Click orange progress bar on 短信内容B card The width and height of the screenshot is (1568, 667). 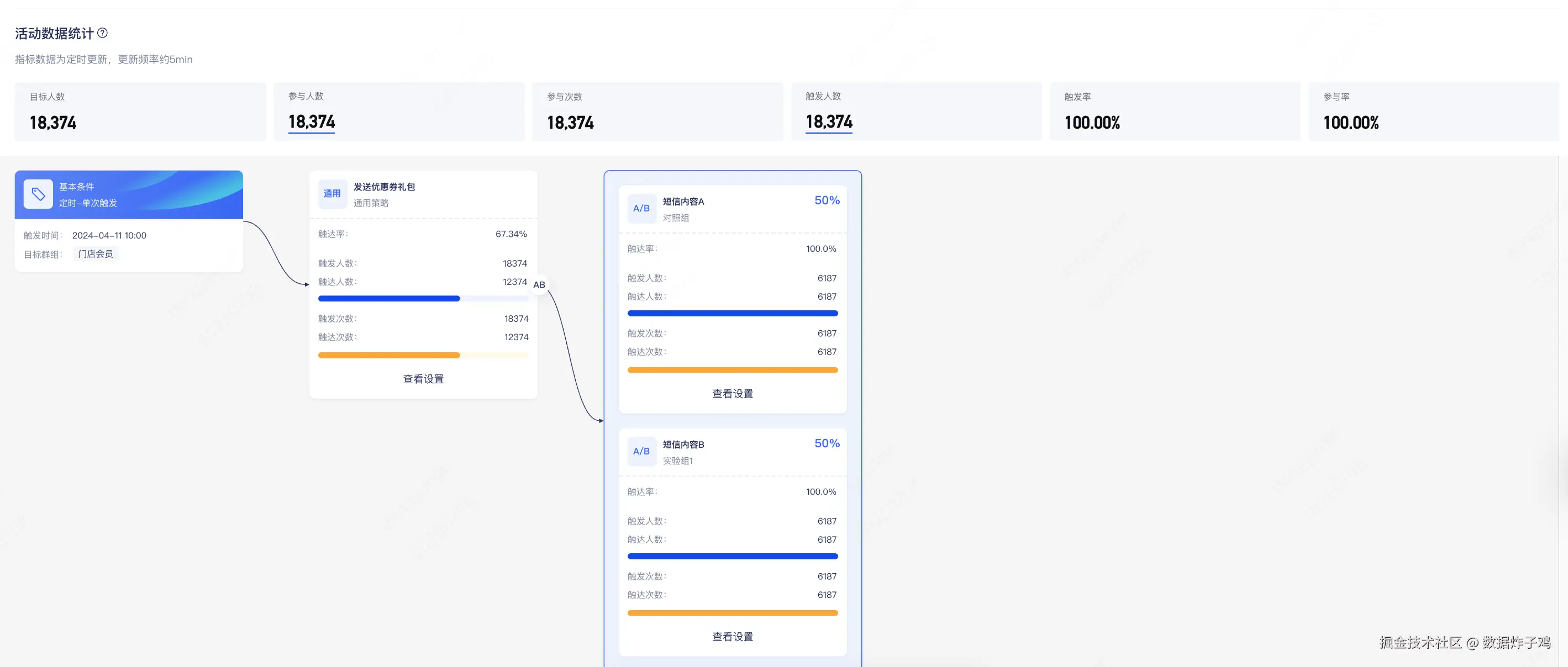coord(733,613)
